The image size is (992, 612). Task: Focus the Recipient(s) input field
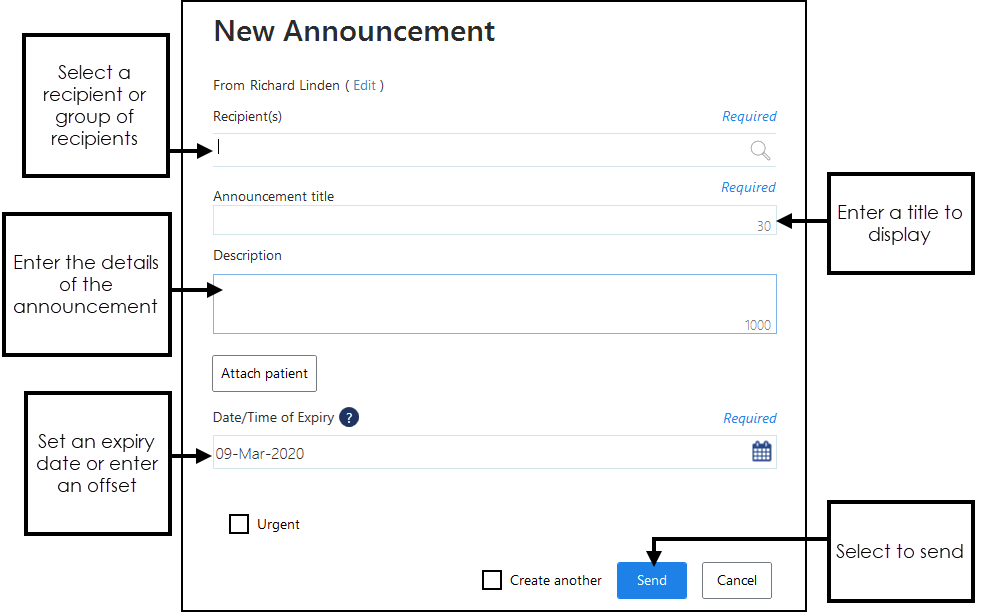tap(480, 150)
